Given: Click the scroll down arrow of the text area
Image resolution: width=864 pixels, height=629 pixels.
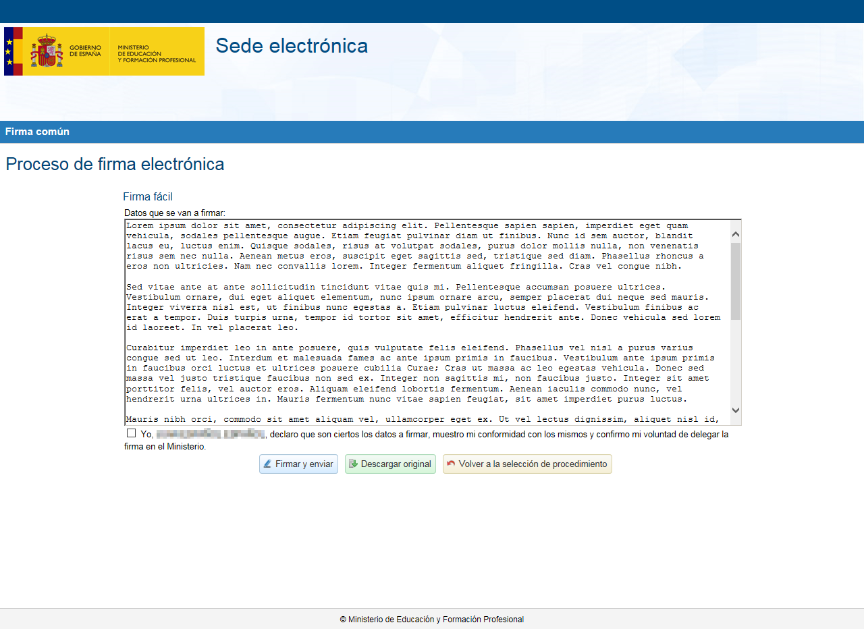Looking at the screenshot, I should pyautogui.click(x=735, y=410).
